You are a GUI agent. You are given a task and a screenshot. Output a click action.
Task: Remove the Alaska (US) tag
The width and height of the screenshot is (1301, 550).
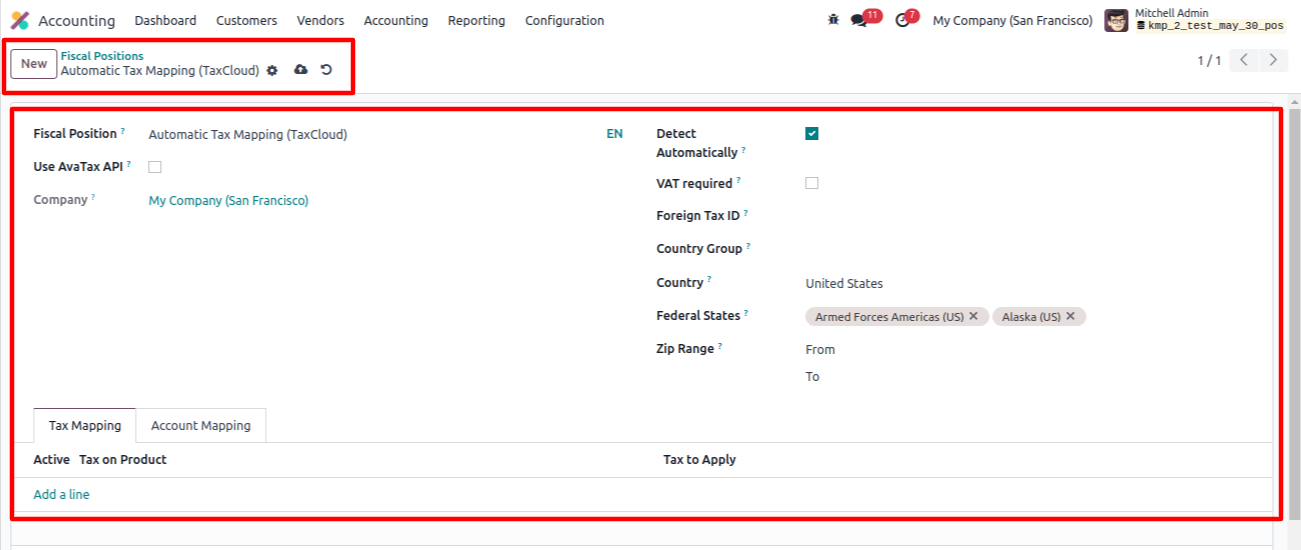point(1070,316)
